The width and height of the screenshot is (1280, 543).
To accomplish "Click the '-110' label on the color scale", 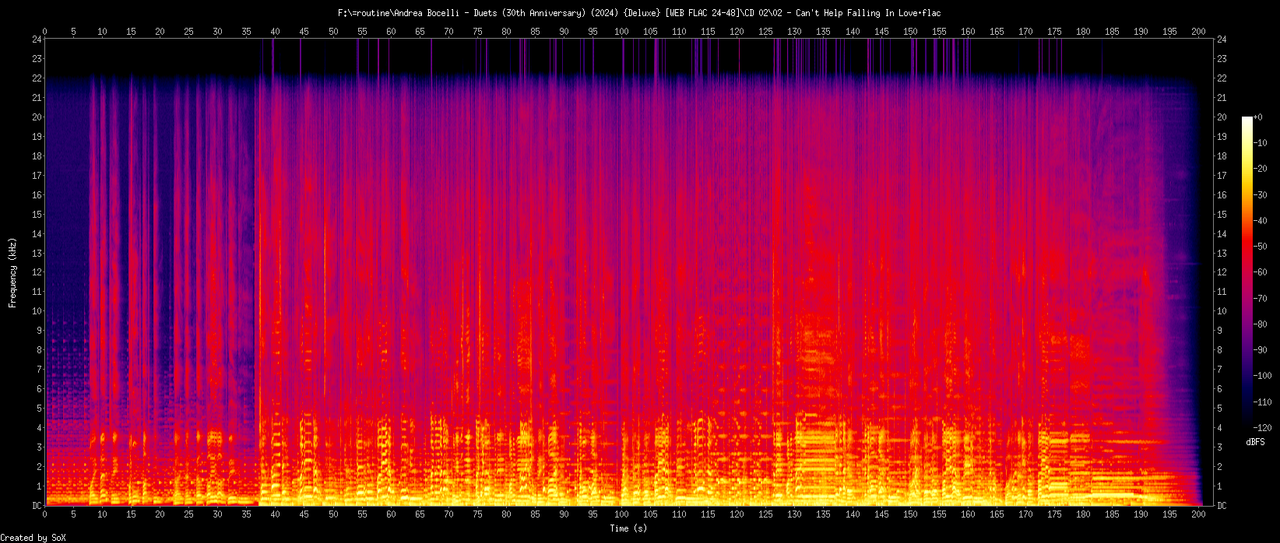I will (x=1262, y=401).
